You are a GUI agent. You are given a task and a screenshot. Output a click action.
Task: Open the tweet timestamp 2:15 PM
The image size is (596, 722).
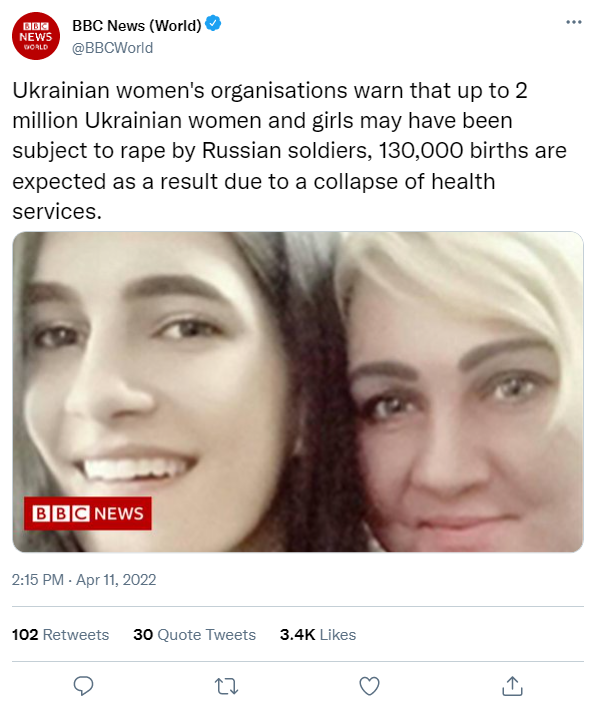click(x=38, y=580)
